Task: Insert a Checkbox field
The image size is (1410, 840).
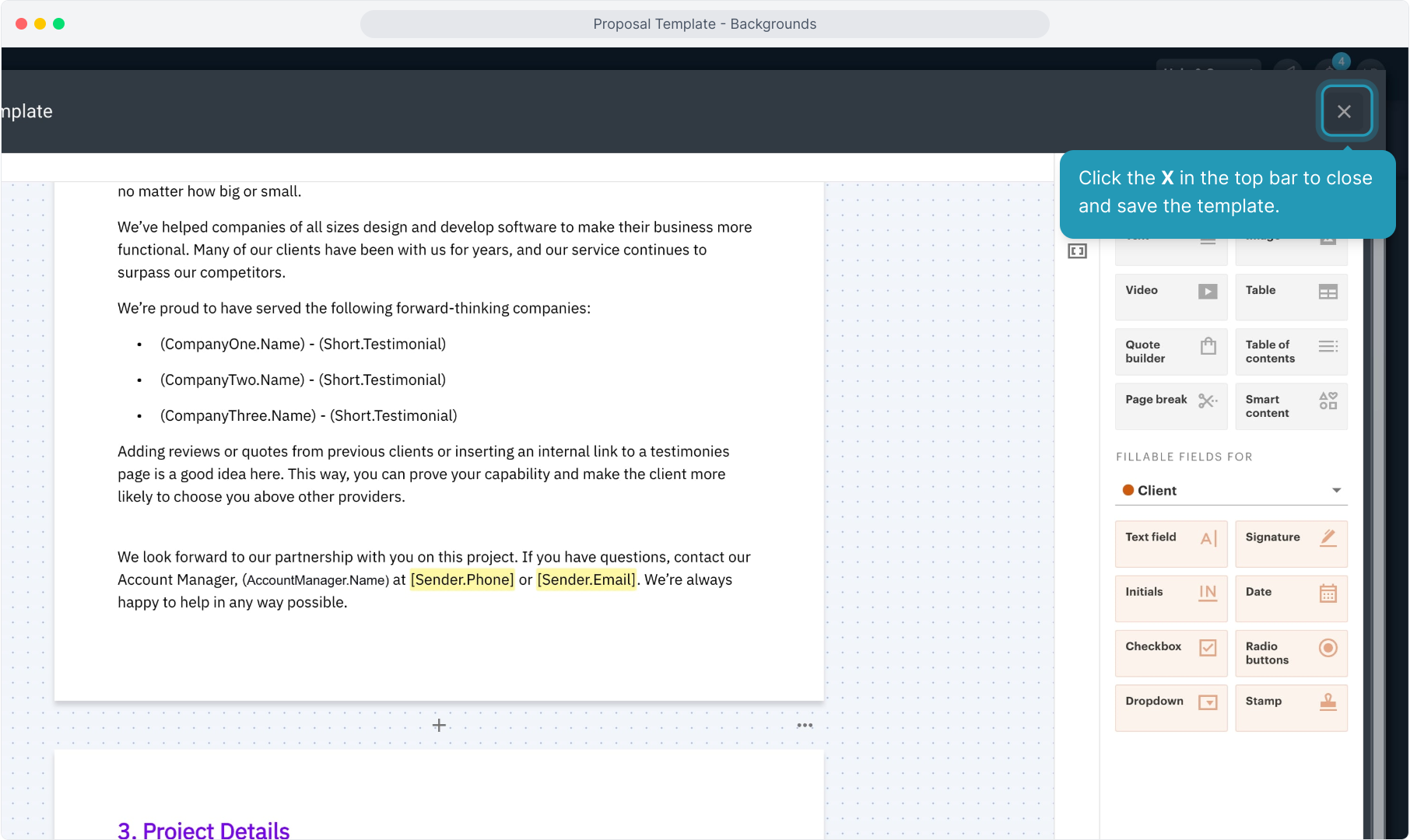Action: tap(1170, 653)
